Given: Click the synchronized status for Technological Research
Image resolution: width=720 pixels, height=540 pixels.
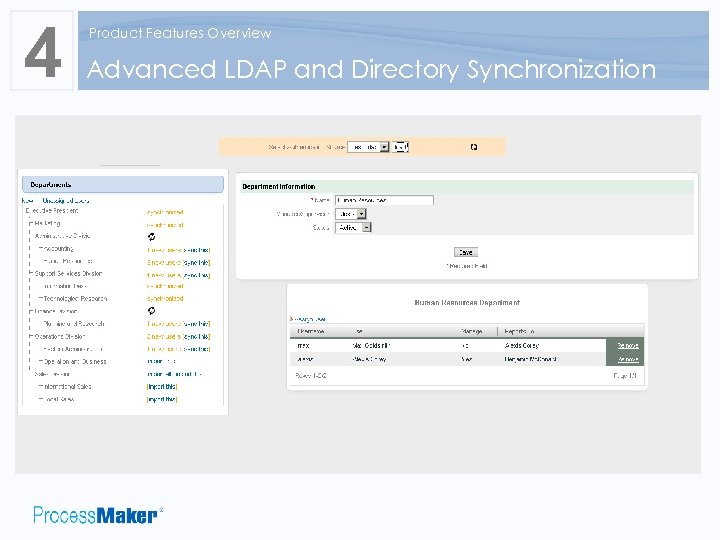Looking at the screenshot, I should coord(165,298).
